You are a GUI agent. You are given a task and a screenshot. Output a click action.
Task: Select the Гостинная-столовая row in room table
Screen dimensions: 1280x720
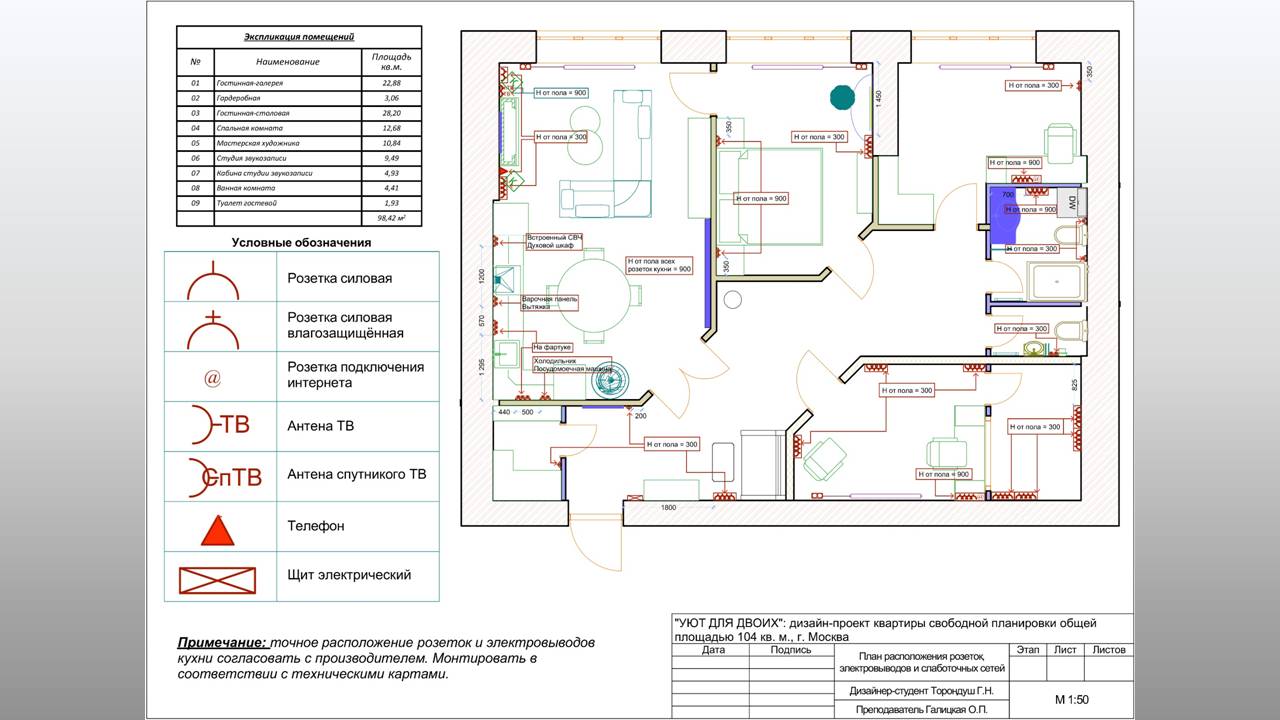(299, 113)
